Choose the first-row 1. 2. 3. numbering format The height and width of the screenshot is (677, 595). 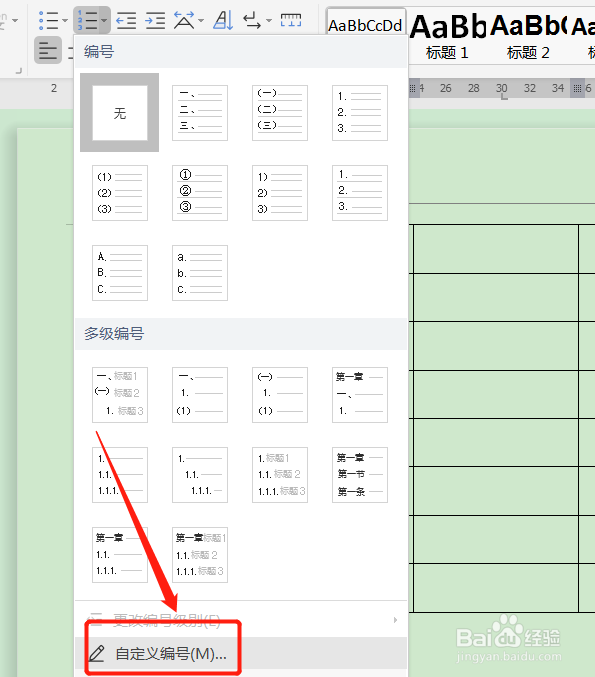(x=360, y=113)
